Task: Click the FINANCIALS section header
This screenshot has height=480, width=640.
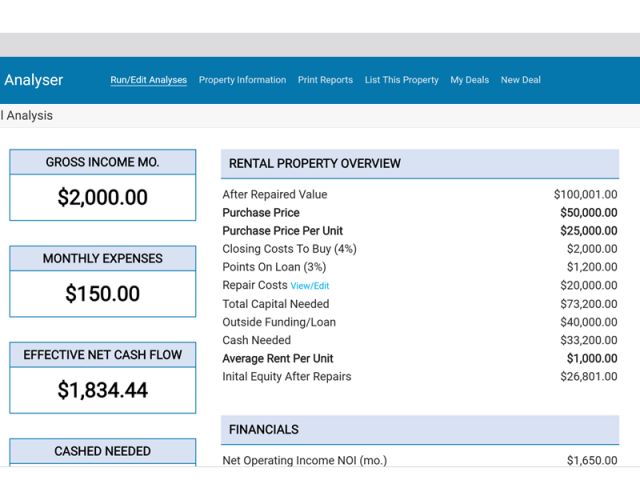Action: pyautogui.click(x=420, y=430)
